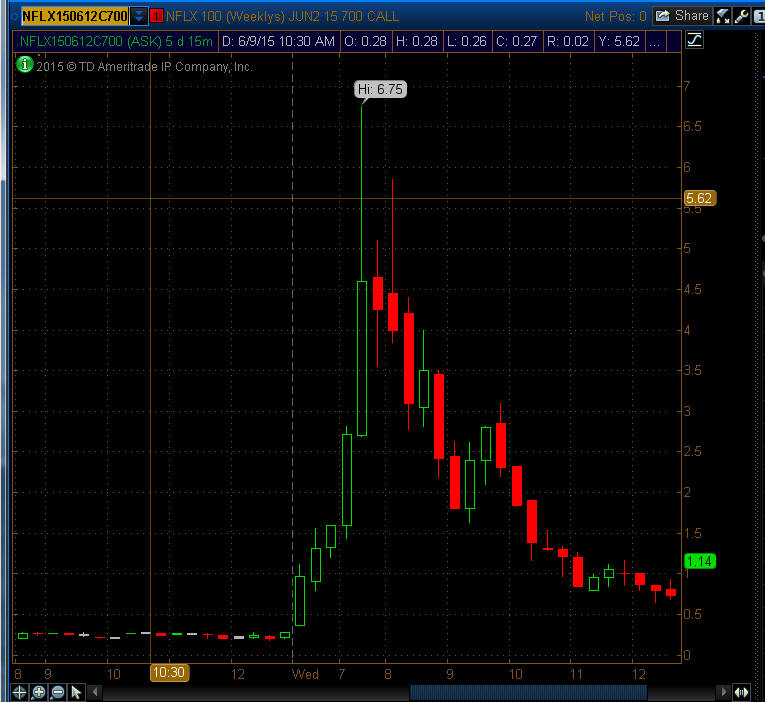This screenshot has height=702, width=765.
Task: Open the studies flask icon
Action: coord(722,16)
